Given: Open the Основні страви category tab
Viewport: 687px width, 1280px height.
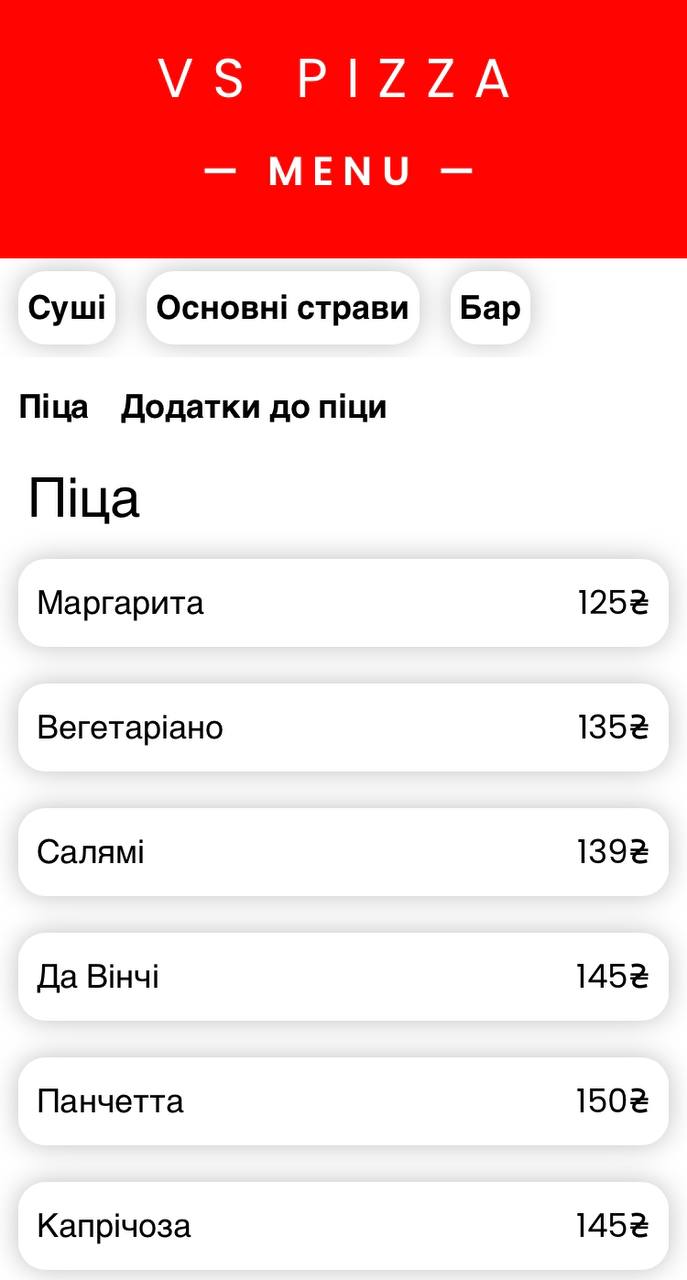Looking at the screenshot, I should 283,308.
